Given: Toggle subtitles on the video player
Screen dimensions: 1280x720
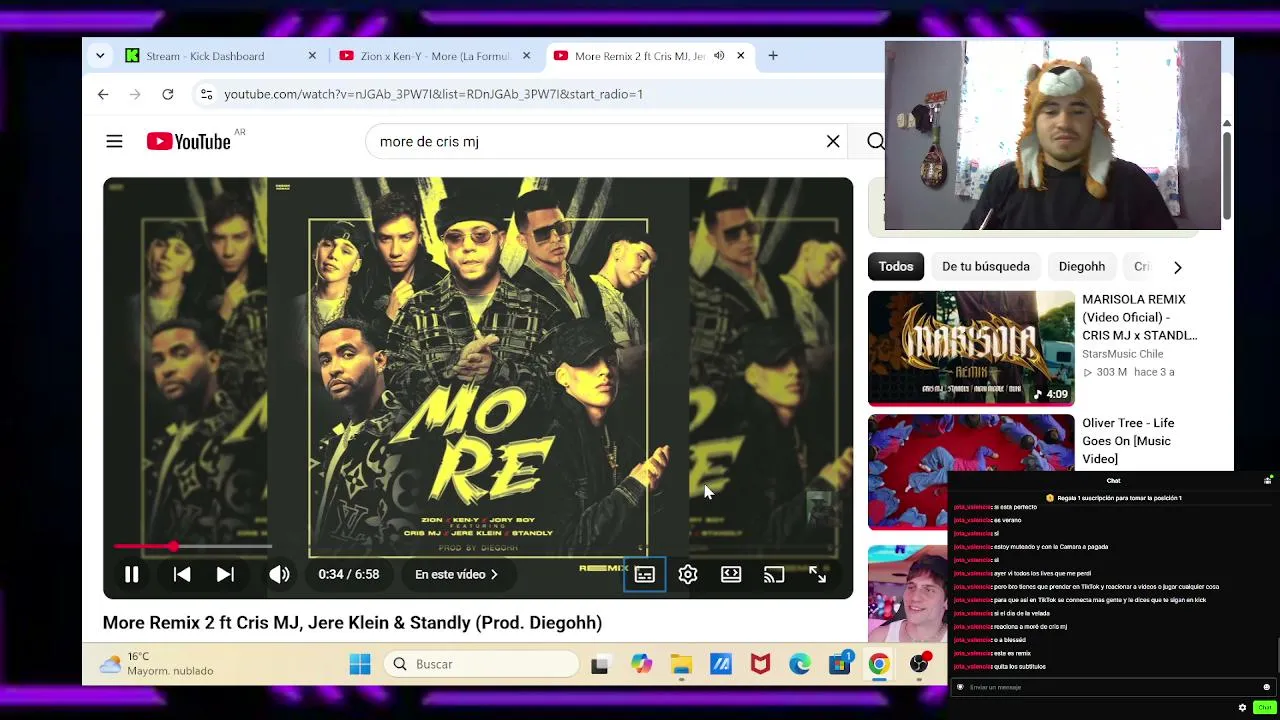Looking at the screenshot, I should click(645, 575).
